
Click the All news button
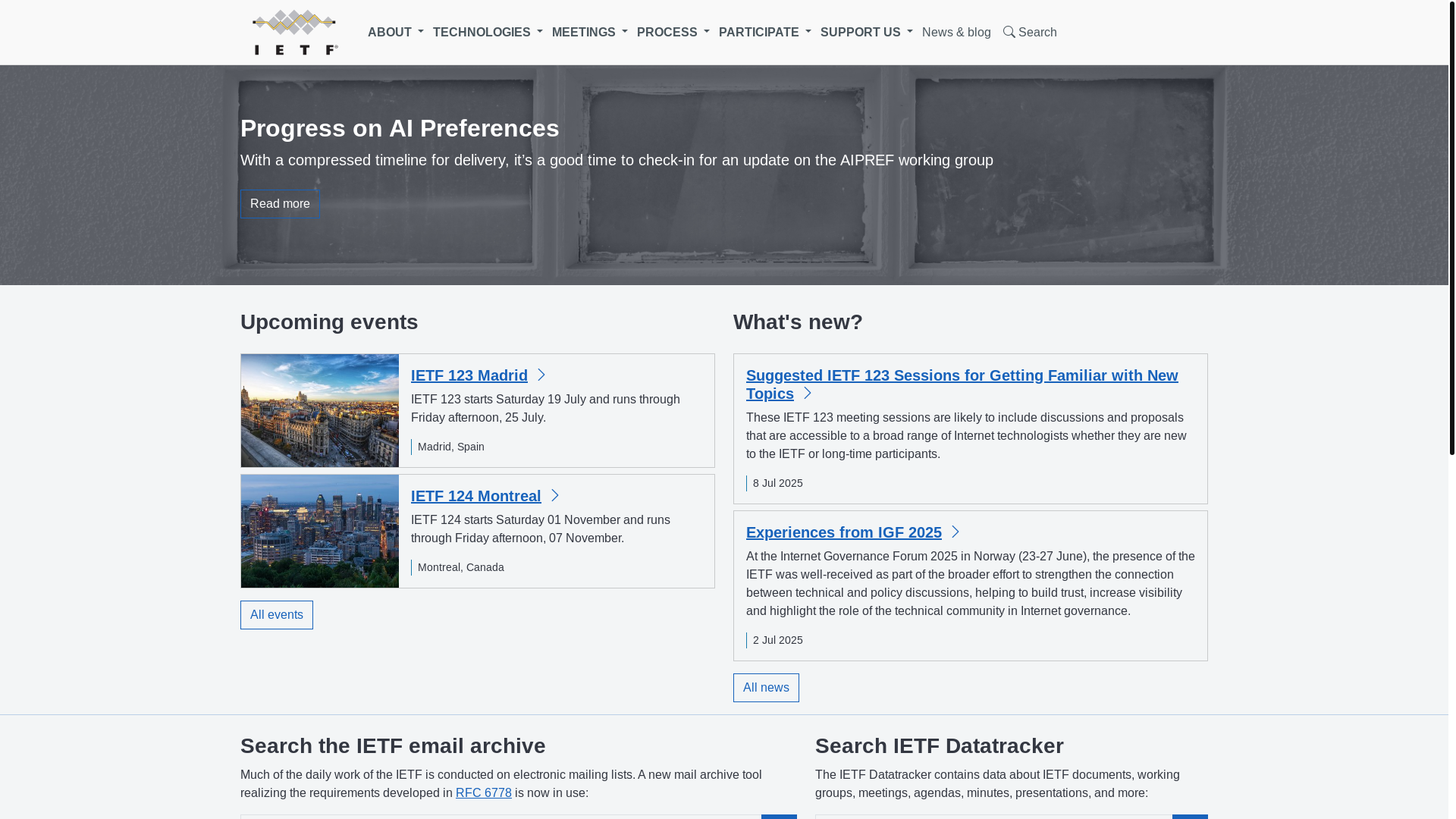click(766, 688)
